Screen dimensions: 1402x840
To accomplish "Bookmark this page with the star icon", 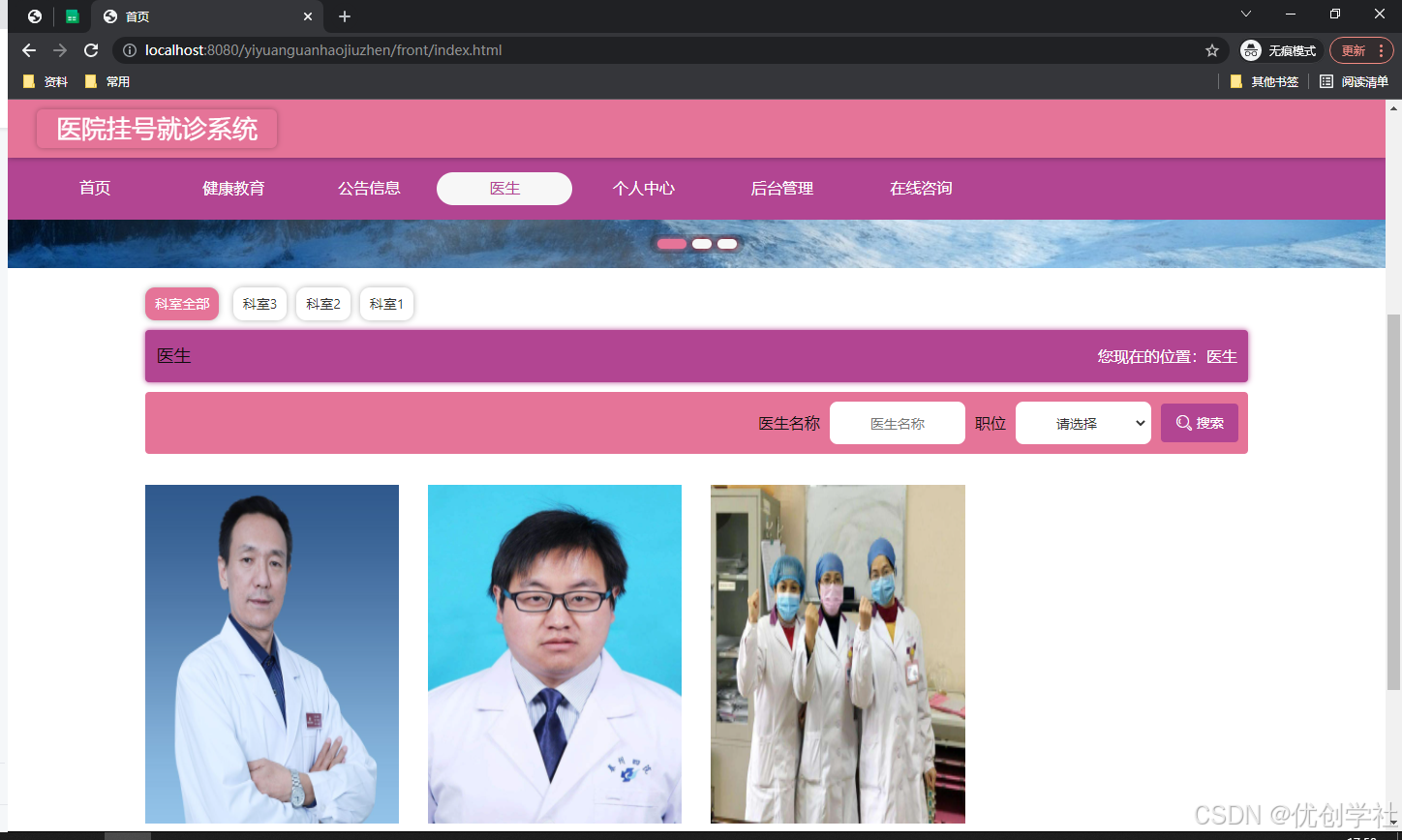I will [1212, 50].
